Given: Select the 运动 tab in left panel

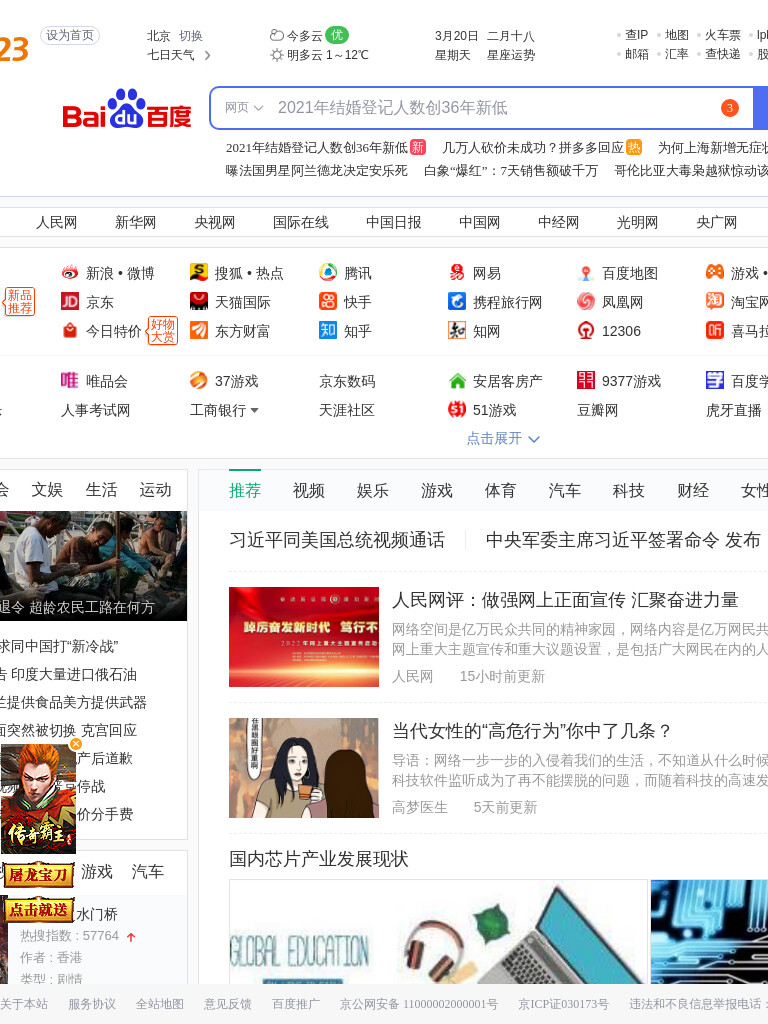Looking at the screenshot, I should (x=155, y=490).
